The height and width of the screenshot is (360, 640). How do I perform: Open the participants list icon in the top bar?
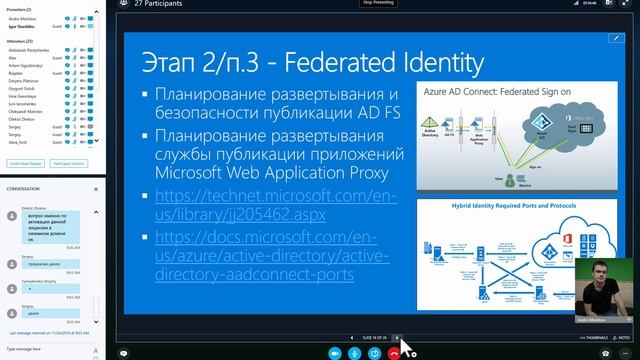123,3
